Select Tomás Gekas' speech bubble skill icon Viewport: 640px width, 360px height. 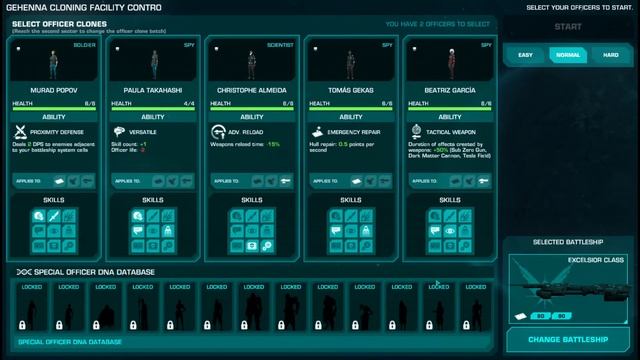tap(336, 231)
